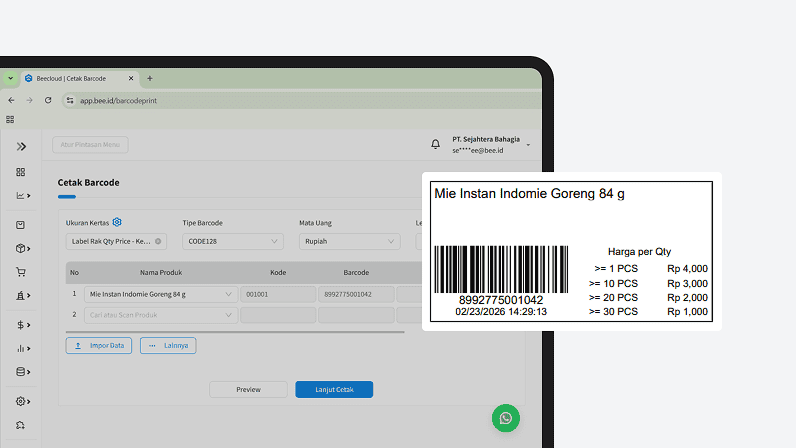
Task: Open the Ukuran Kertas paper size dropdown
Action: pos(116,241)
